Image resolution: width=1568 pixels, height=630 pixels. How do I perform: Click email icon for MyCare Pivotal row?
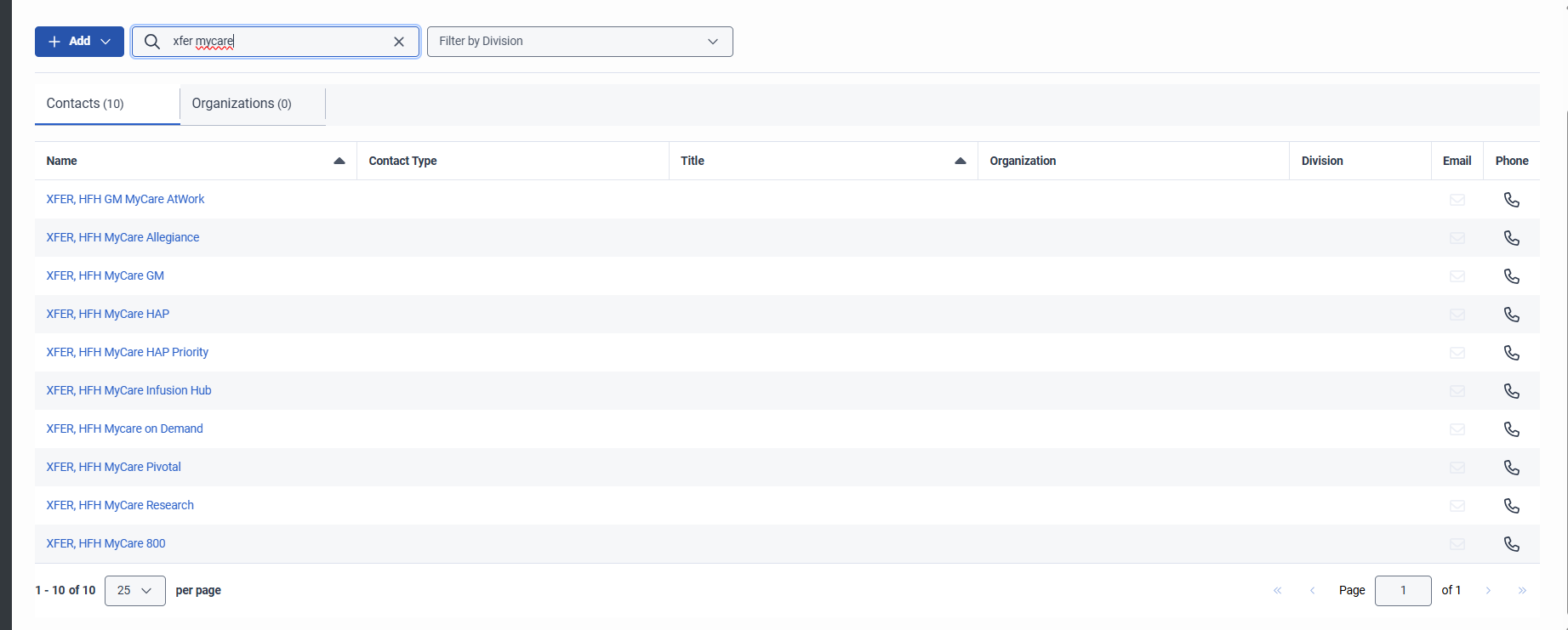[x=1457, y=468]
